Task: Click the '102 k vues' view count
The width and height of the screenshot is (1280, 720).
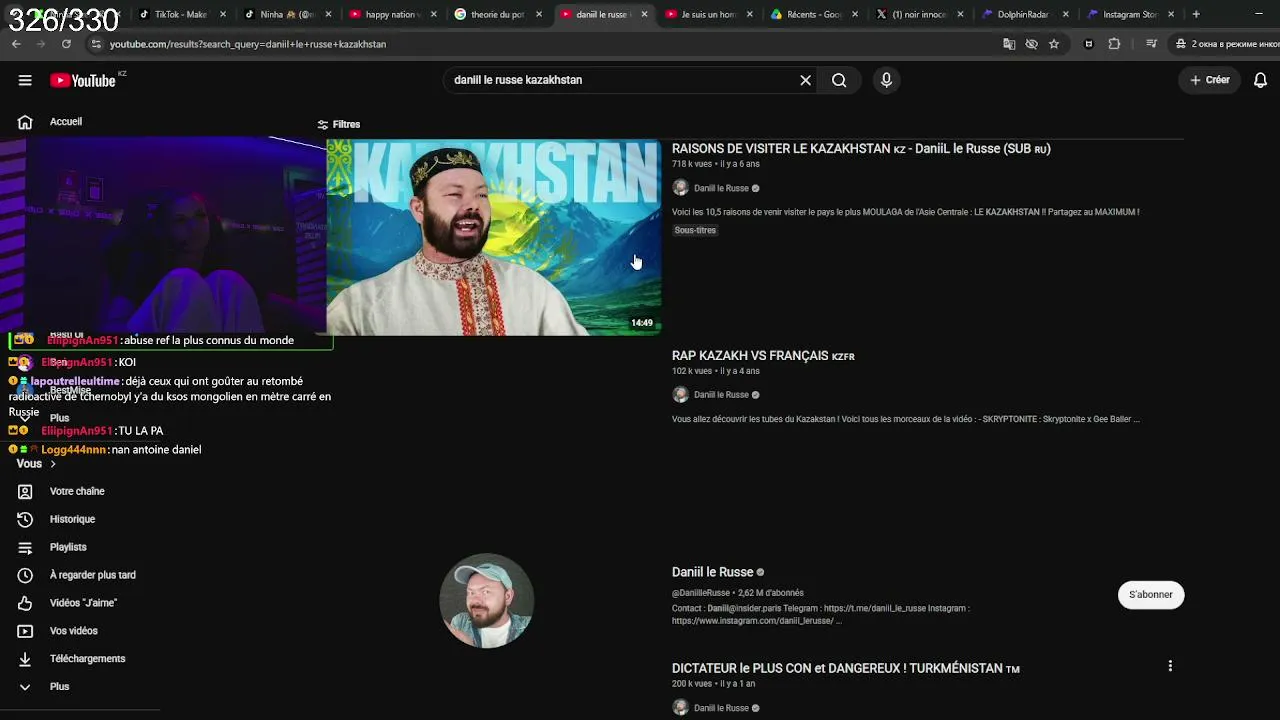Action: [692, 371]
